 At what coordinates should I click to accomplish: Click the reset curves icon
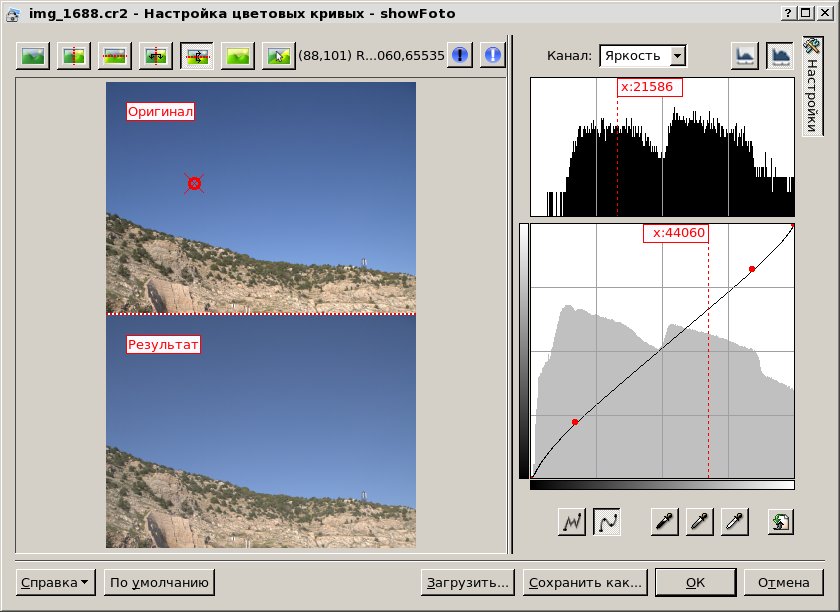point(781,521)
